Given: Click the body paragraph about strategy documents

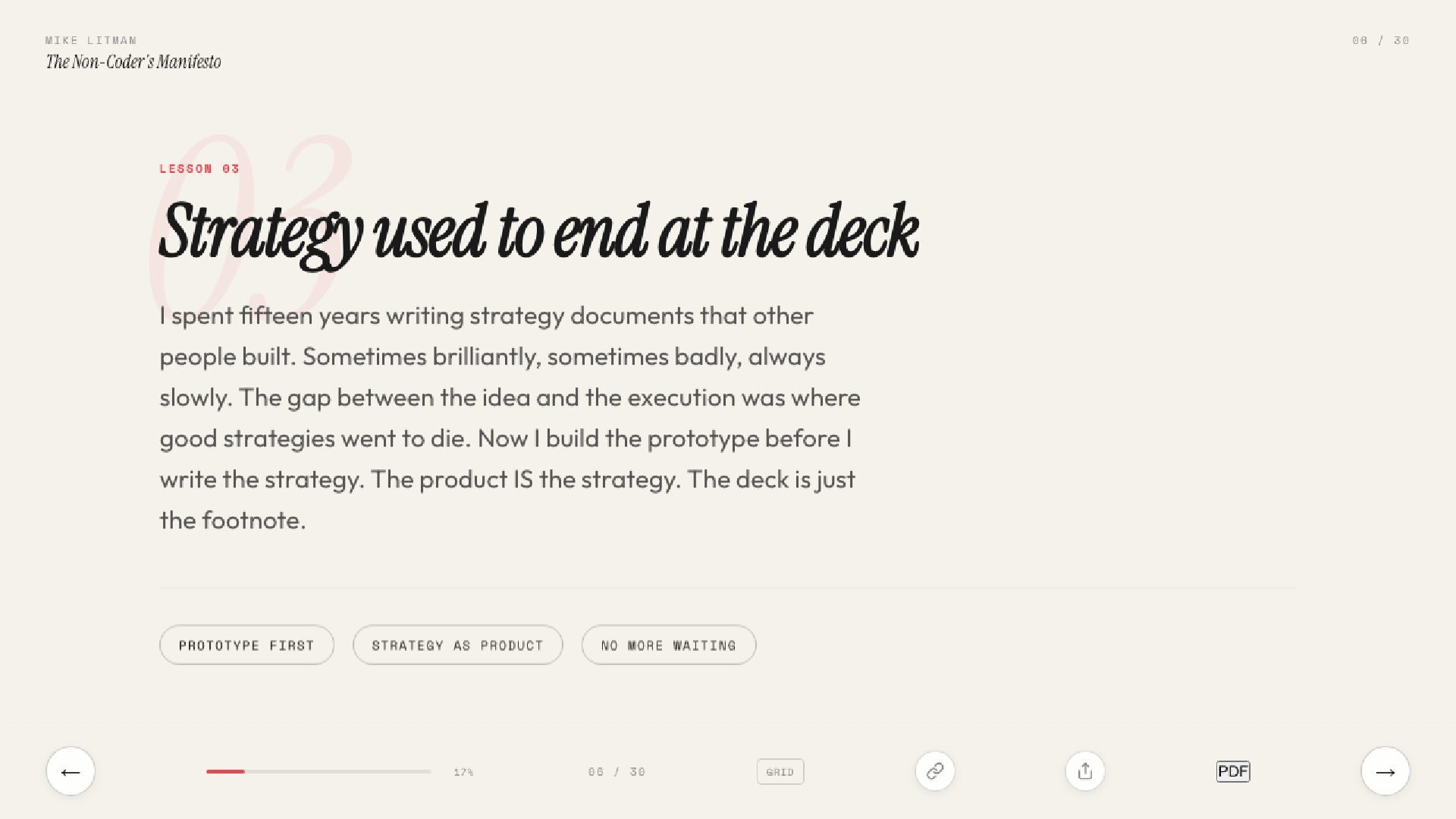Looking at the screenshot, I should pos(510,418).
